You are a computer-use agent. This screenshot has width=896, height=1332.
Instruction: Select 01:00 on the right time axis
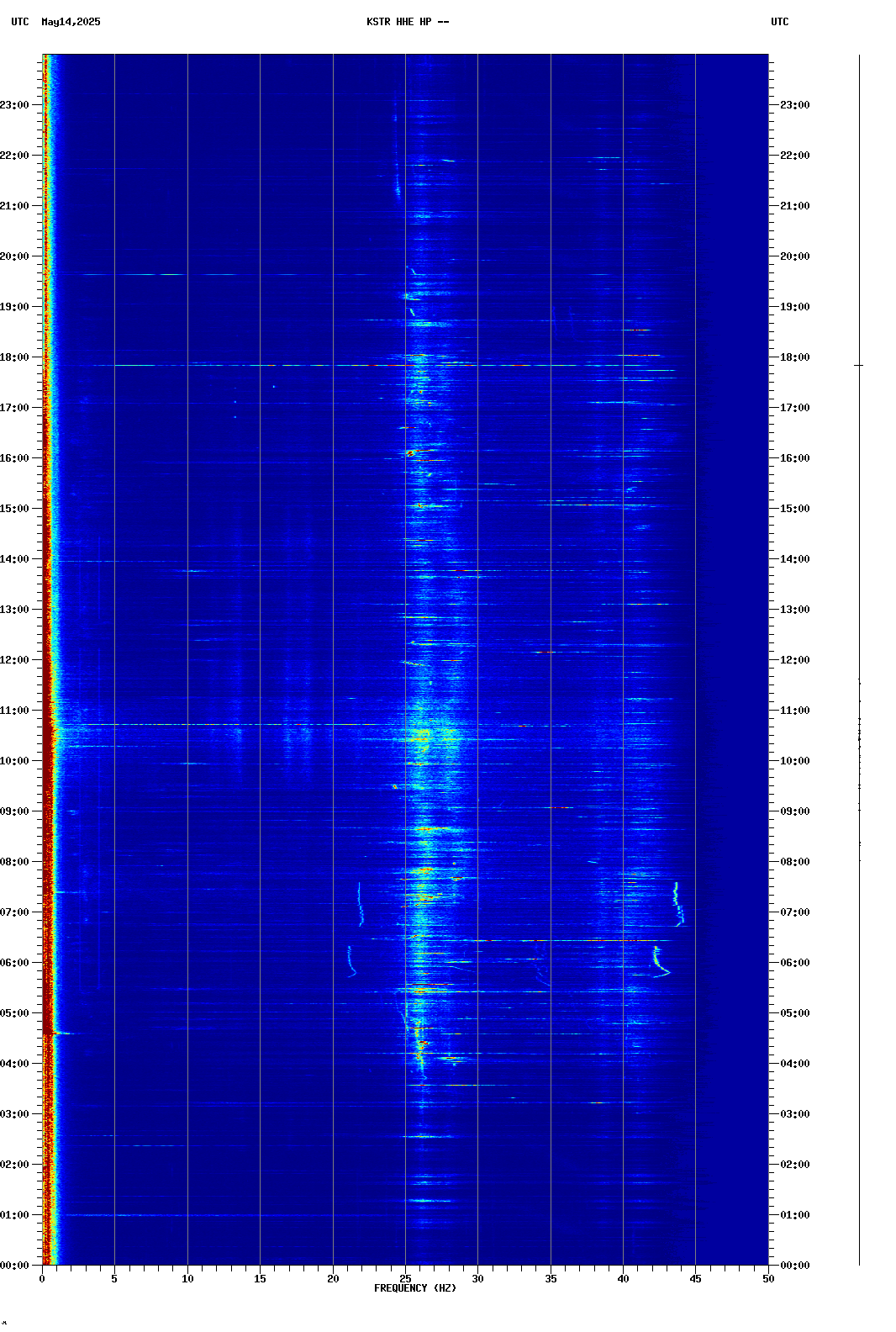795,1215
